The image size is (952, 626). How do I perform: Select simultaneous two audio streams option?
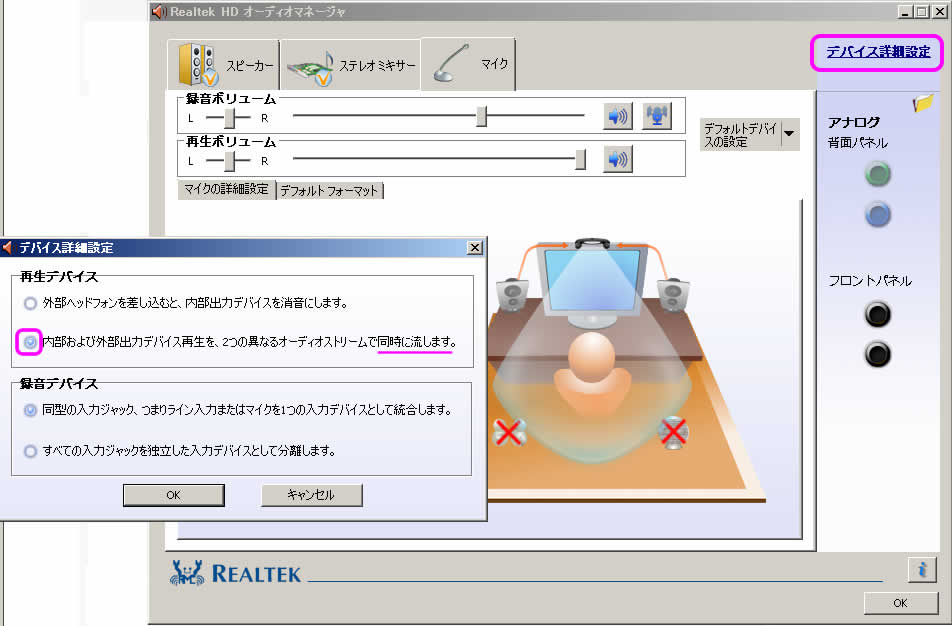[30, 342]
